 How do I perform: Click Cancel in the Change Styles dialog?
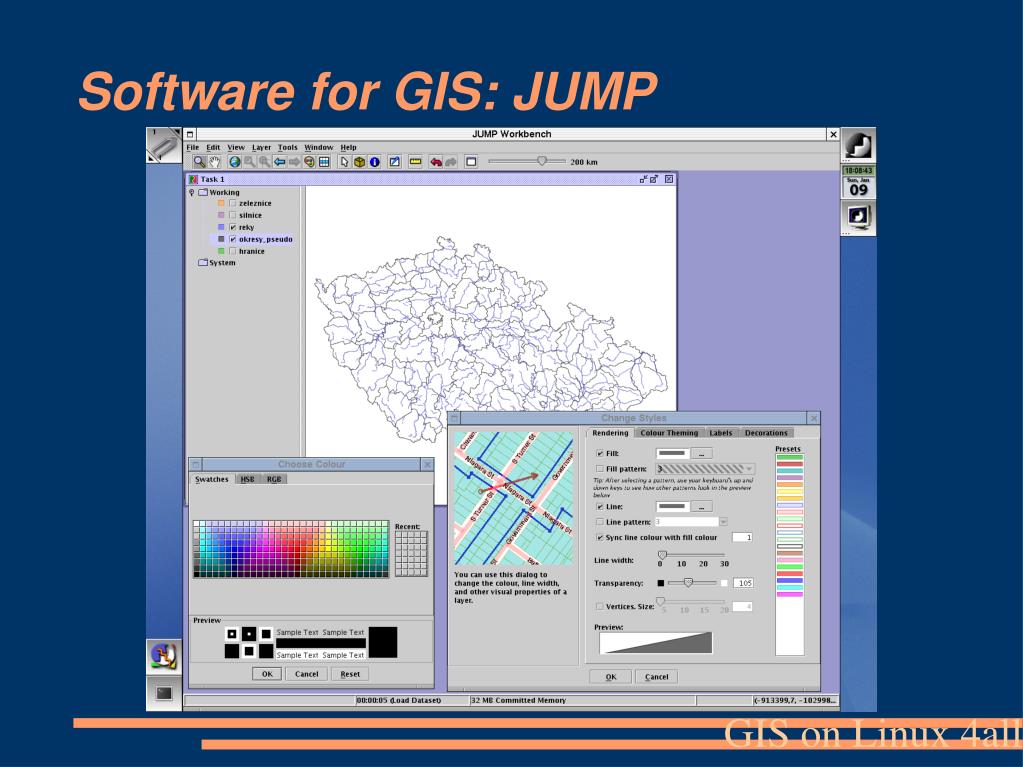656,677
